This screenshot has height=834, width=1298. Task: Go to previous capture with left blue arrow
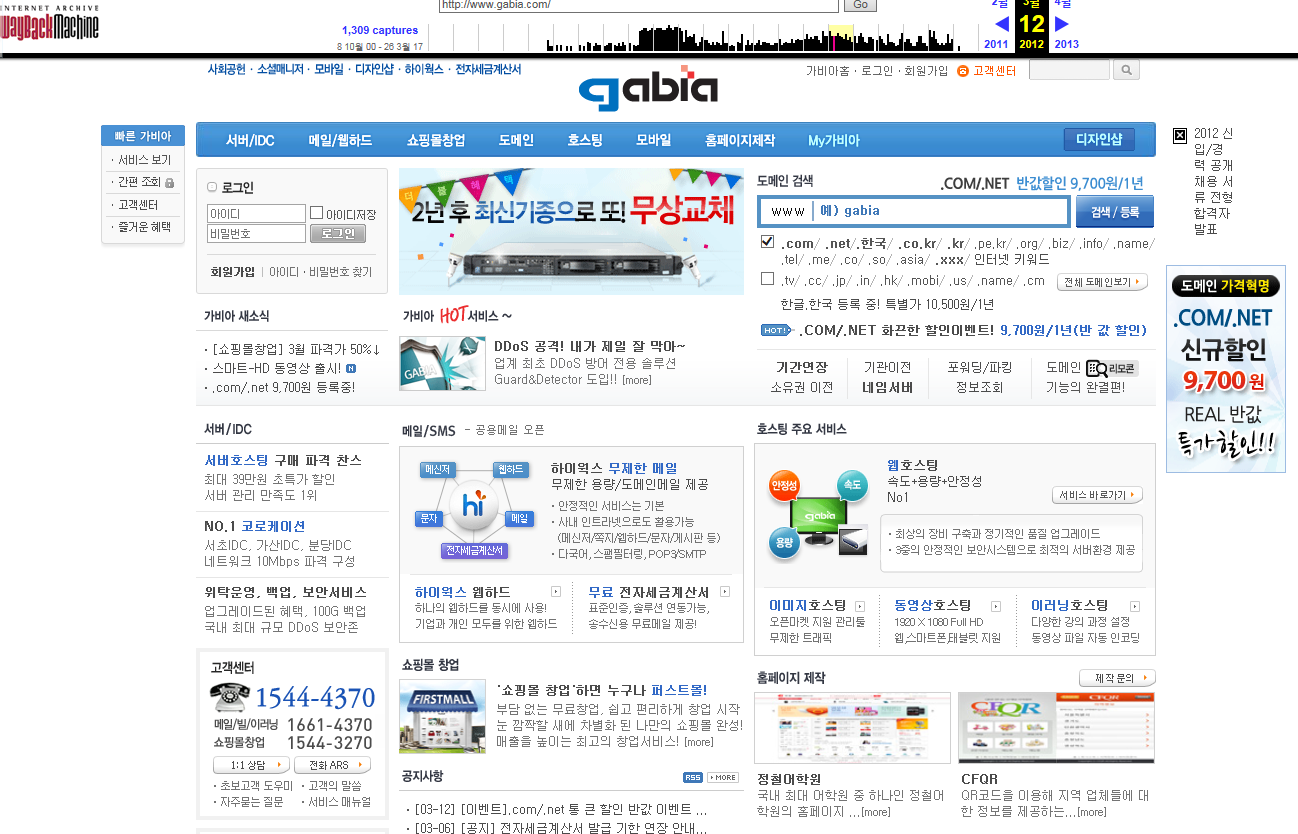pyautogui.click(x=1001, y=24)
